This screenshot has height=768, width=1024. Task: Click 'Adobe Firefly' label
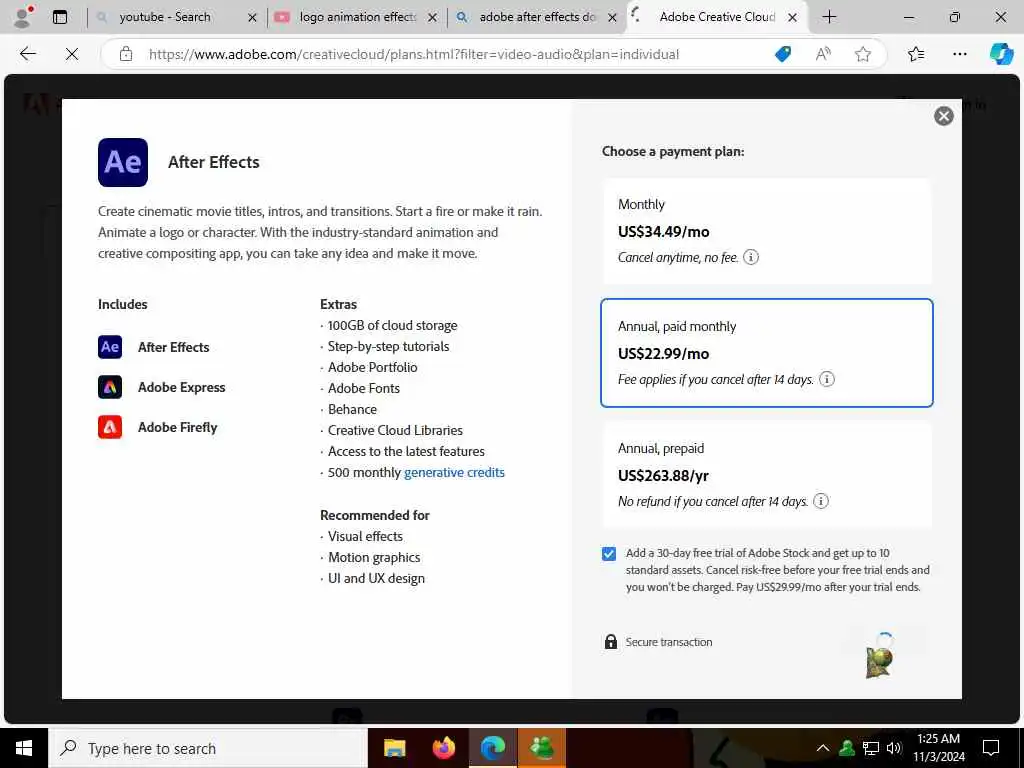tap(178, 427)
